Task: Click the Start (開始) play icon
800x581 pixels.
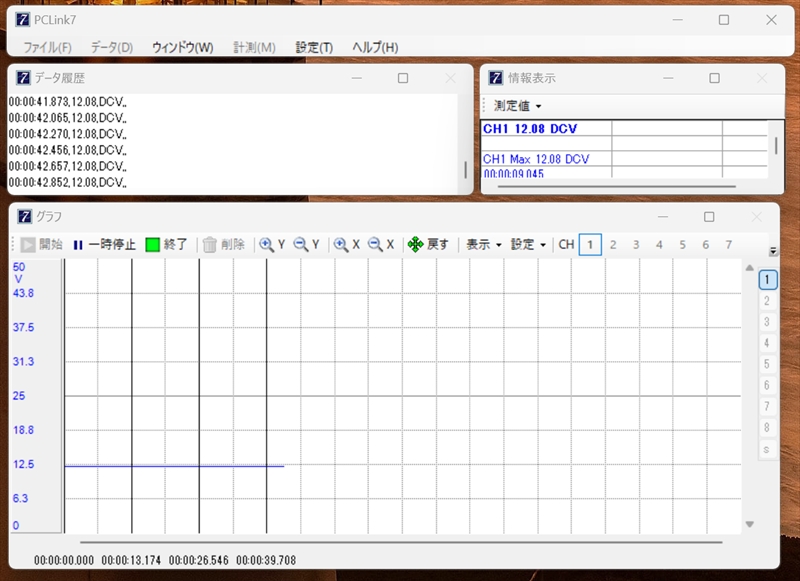Action: 28,245
